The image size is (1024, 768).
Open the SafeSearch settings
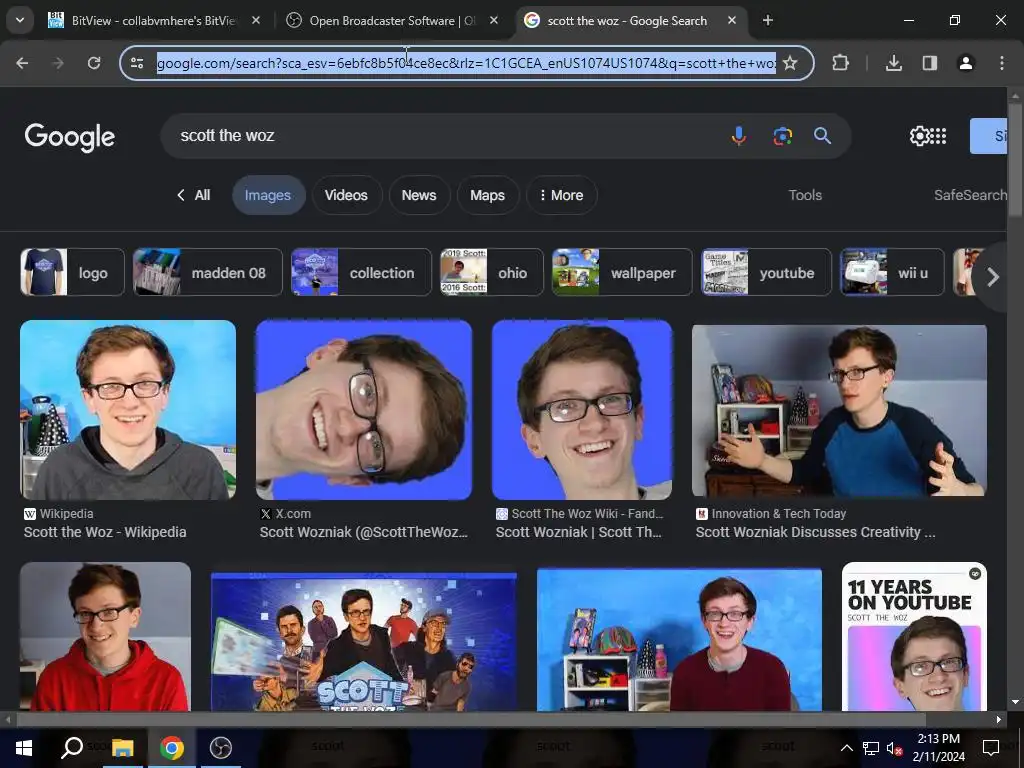[x=970, y=195]
